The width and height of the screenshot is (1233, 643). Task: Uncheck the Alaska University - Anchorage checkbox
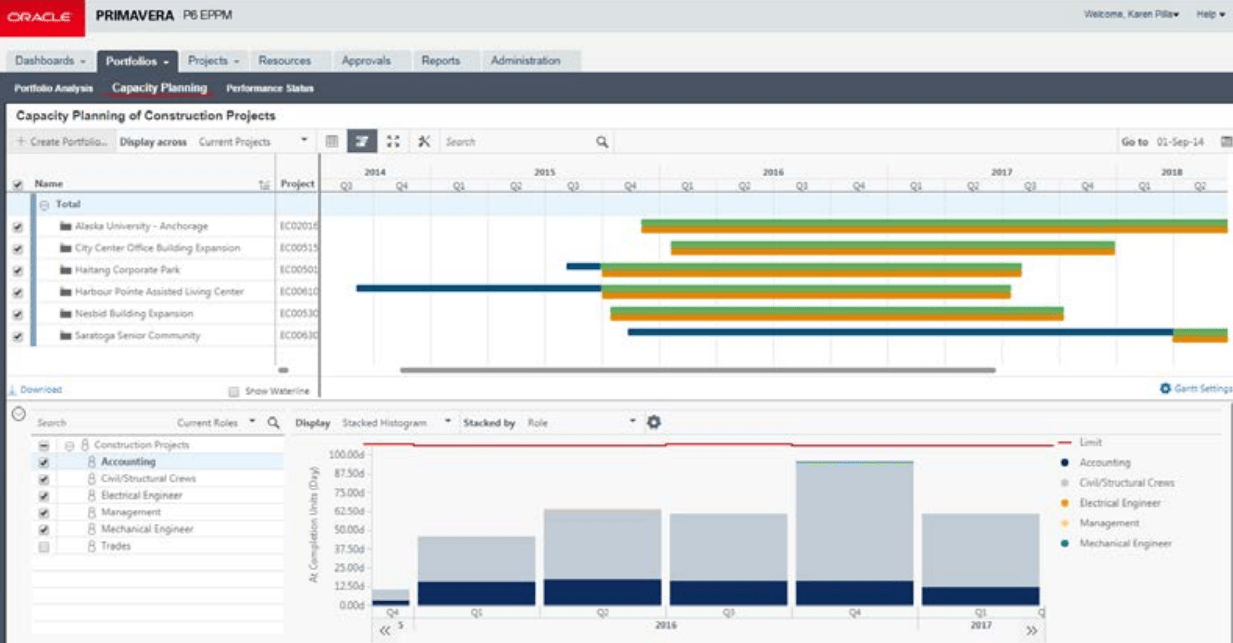pos(17,227)
